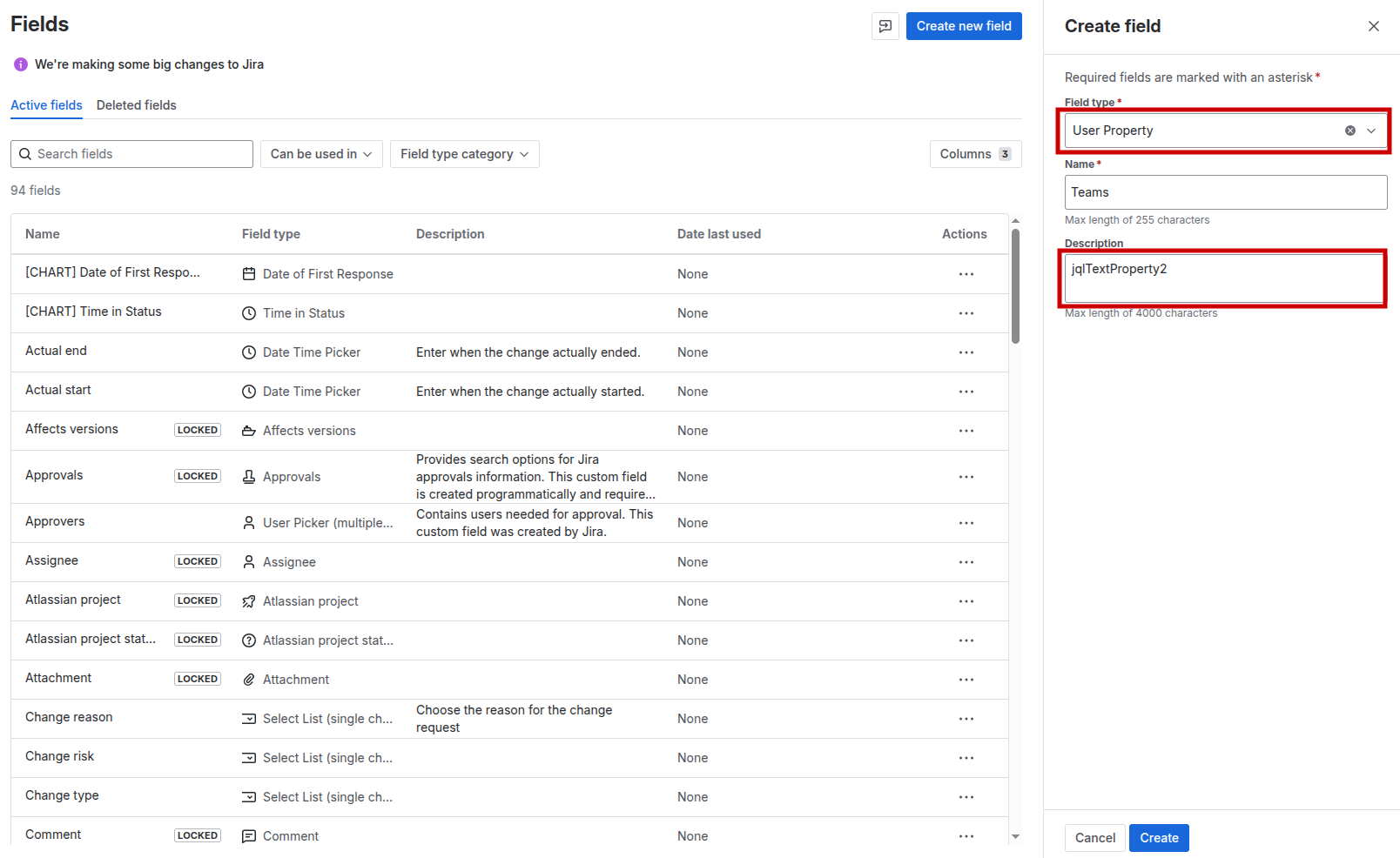
Task: Switch to the Deleted fields tab
Action: pos(136,105)
